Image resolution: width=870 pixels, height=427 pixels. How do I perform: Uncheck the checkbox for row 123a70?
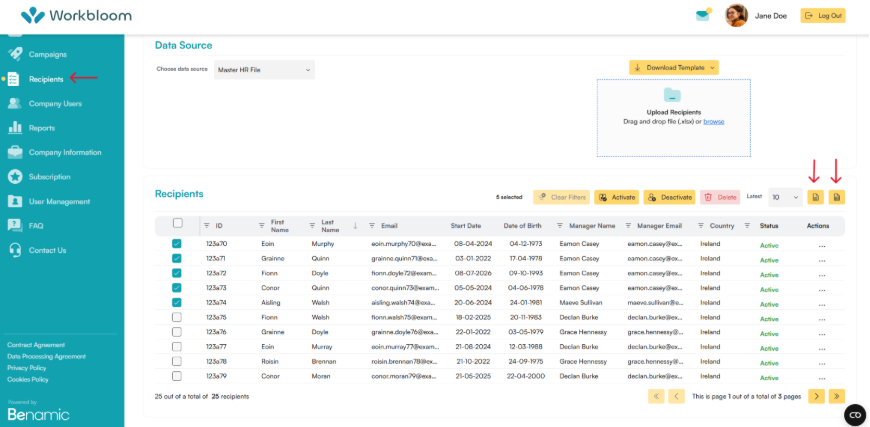[x=176, y=243]
